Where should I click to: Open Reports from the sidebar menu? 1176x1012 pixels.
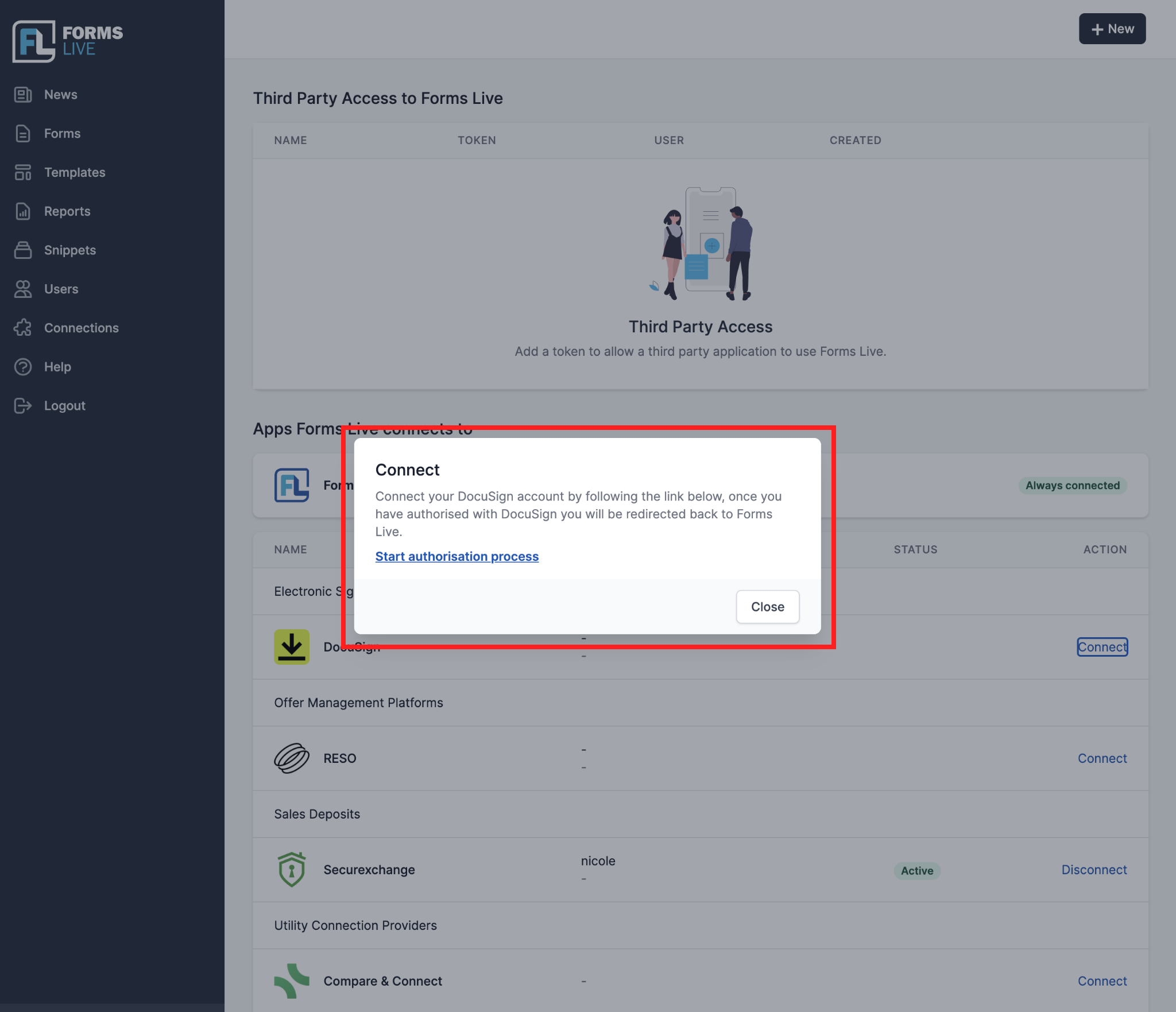67,211
